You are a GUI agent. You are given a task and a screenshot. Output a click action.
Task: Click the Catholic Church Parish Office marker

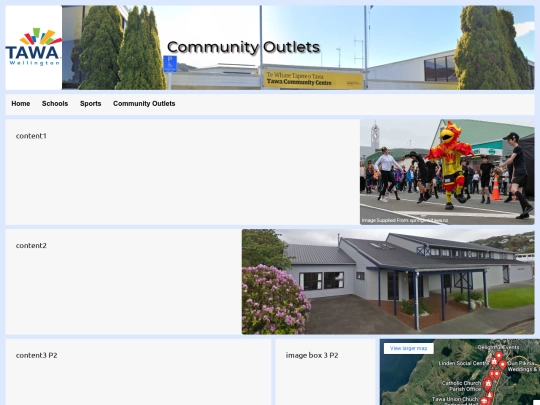tap(487, 383)
